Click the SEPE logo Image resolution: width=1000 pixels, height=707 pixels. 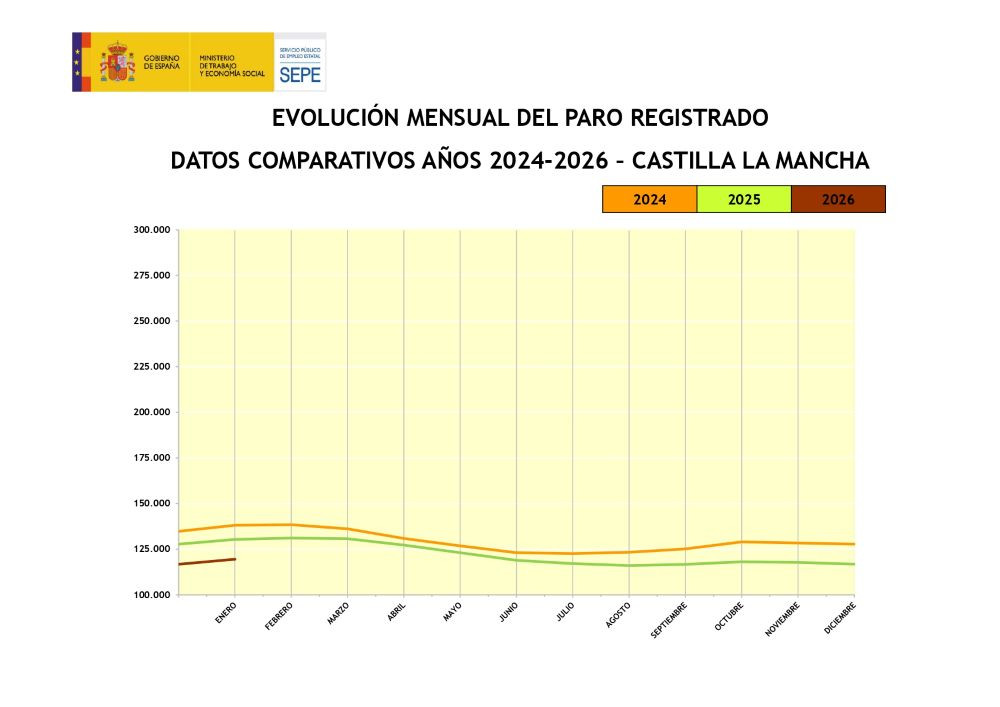(300, 63)
